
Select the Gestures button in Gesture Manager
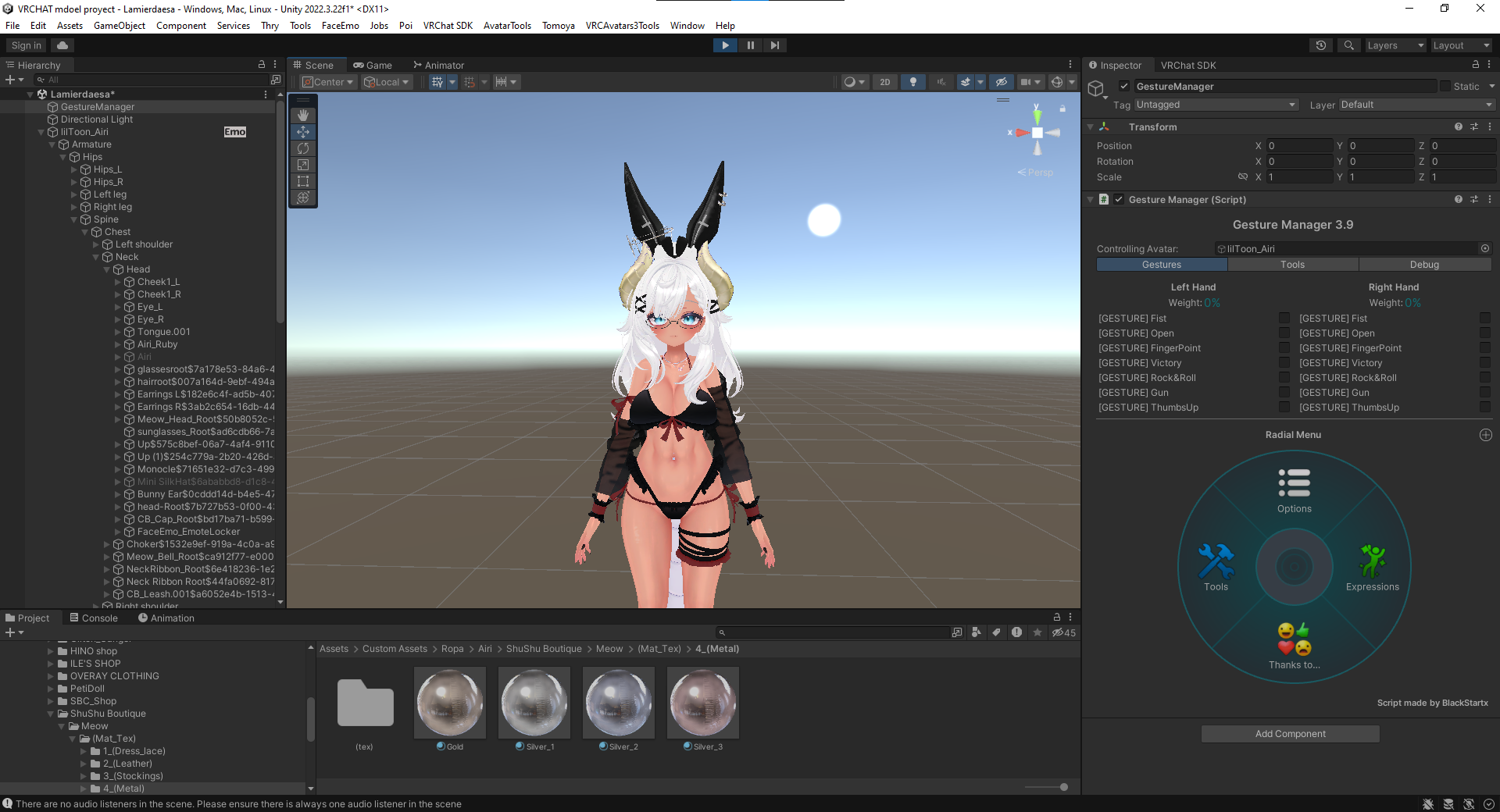[x=1162, y=265]
